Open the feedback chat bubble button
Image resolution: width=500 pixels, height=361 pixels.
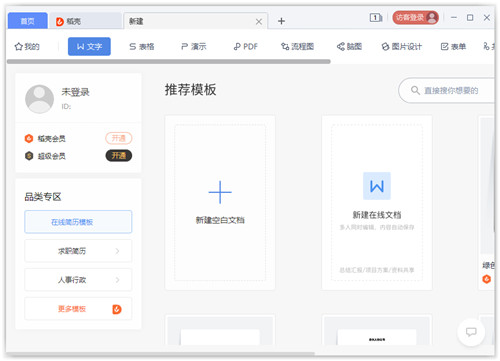pos(471,332)
